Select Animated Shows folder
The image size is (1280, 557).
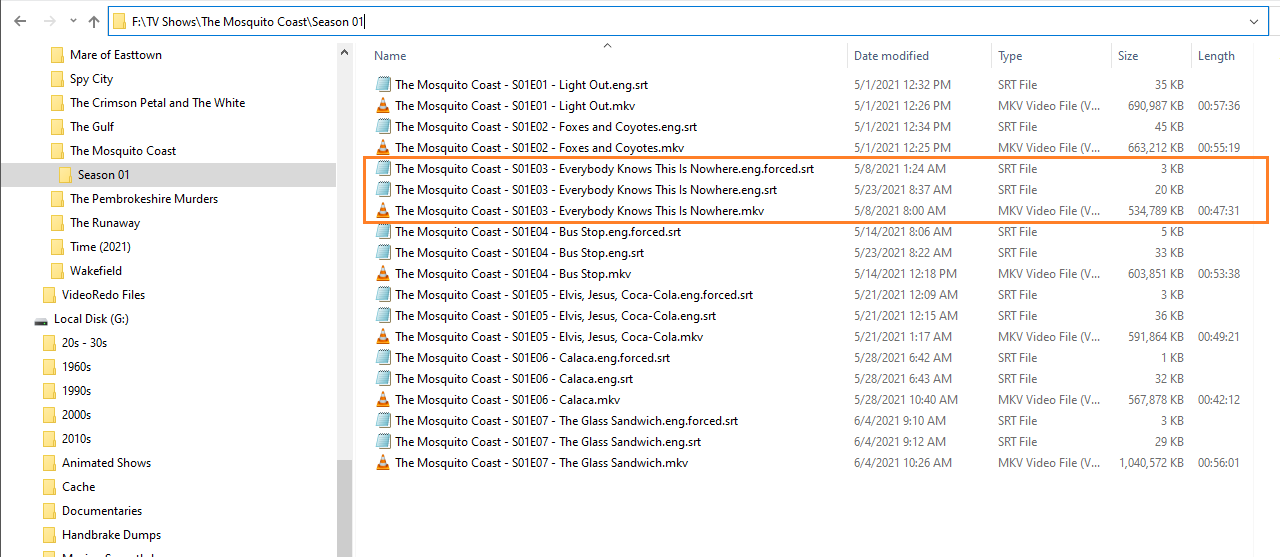pyautogui.click(x=106, y=463)
